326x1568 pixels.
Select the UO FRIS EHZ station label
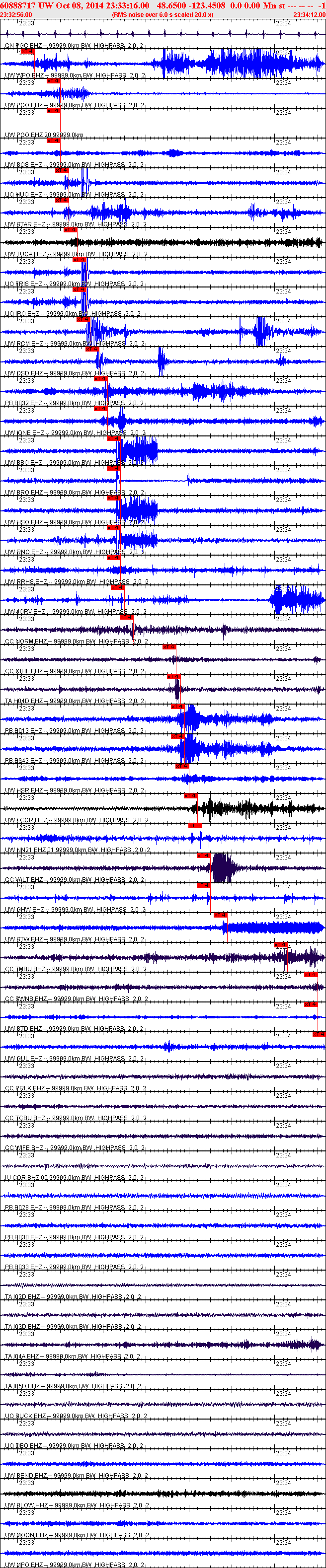tap(75, 285)
